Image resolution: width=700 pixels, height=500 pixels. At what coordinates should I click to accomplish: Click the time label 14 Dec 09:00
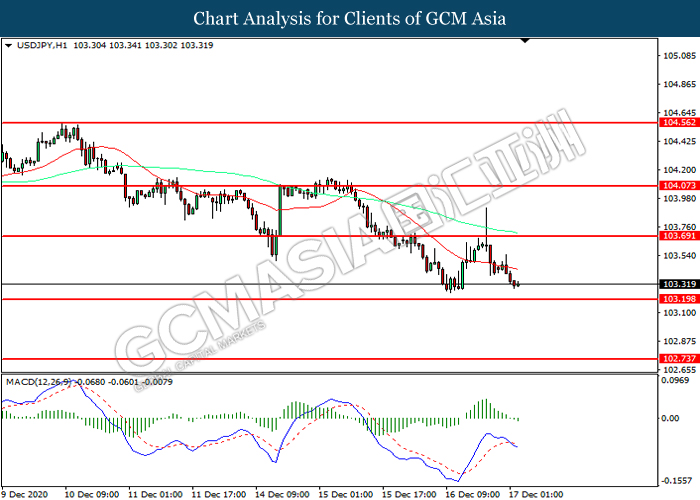click(x=282, y=494)
